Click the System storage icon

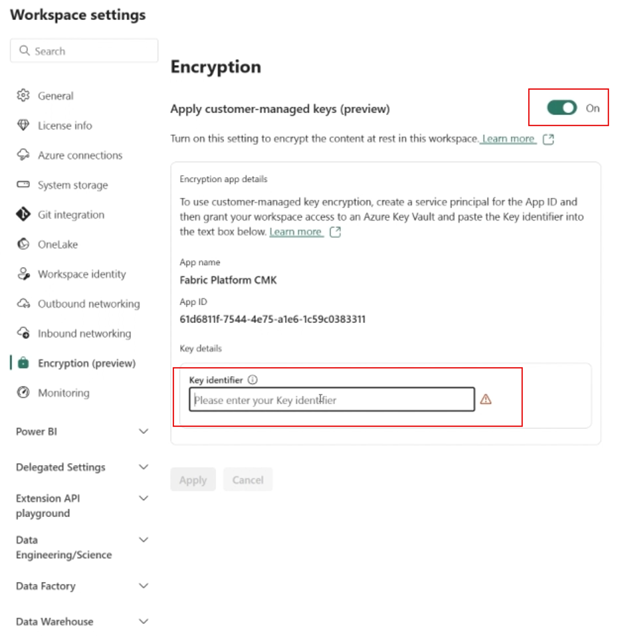pyautogui.click(x=24, y=185)
